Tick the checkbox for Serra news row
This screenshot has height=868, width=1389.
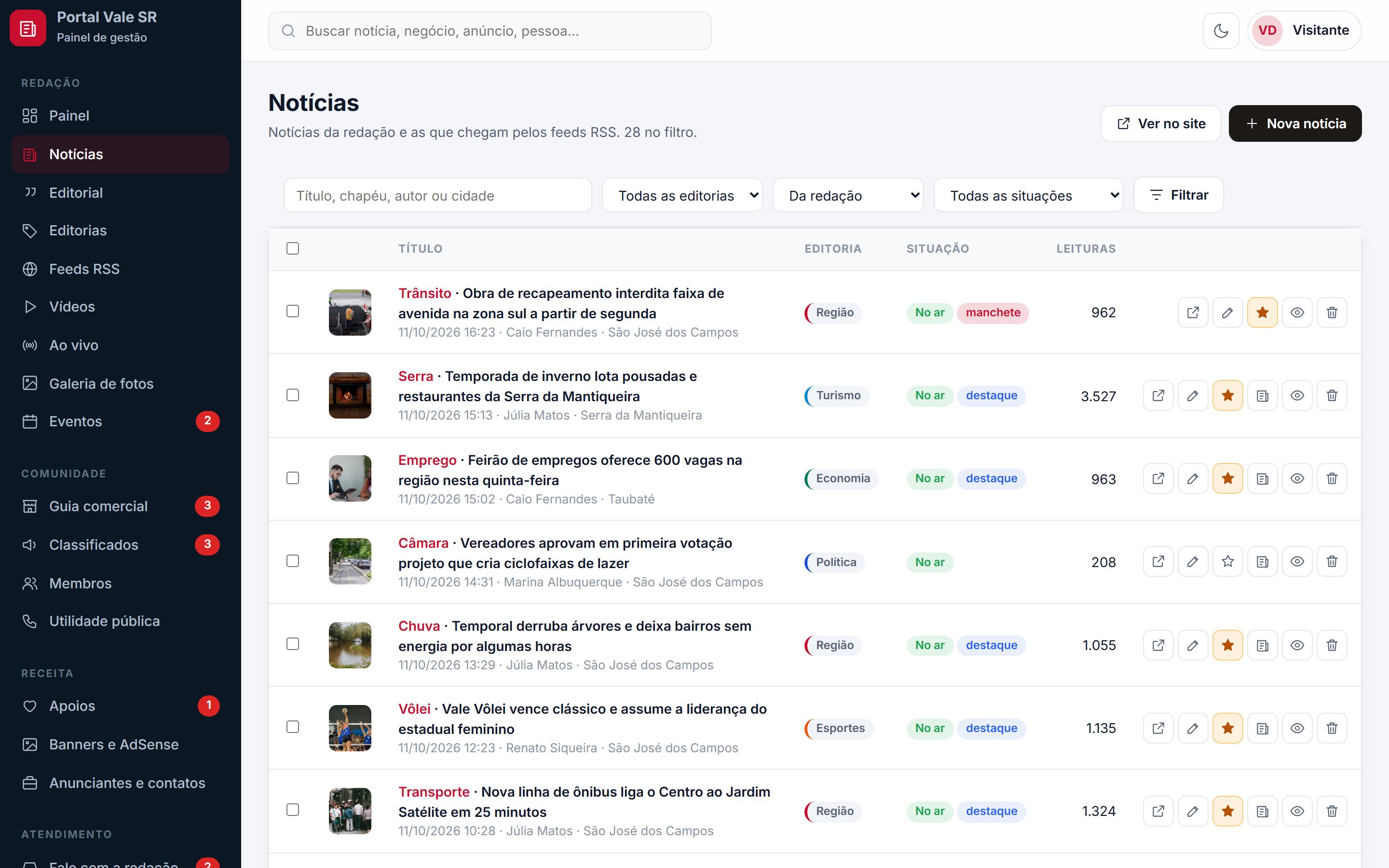point(293,395)
